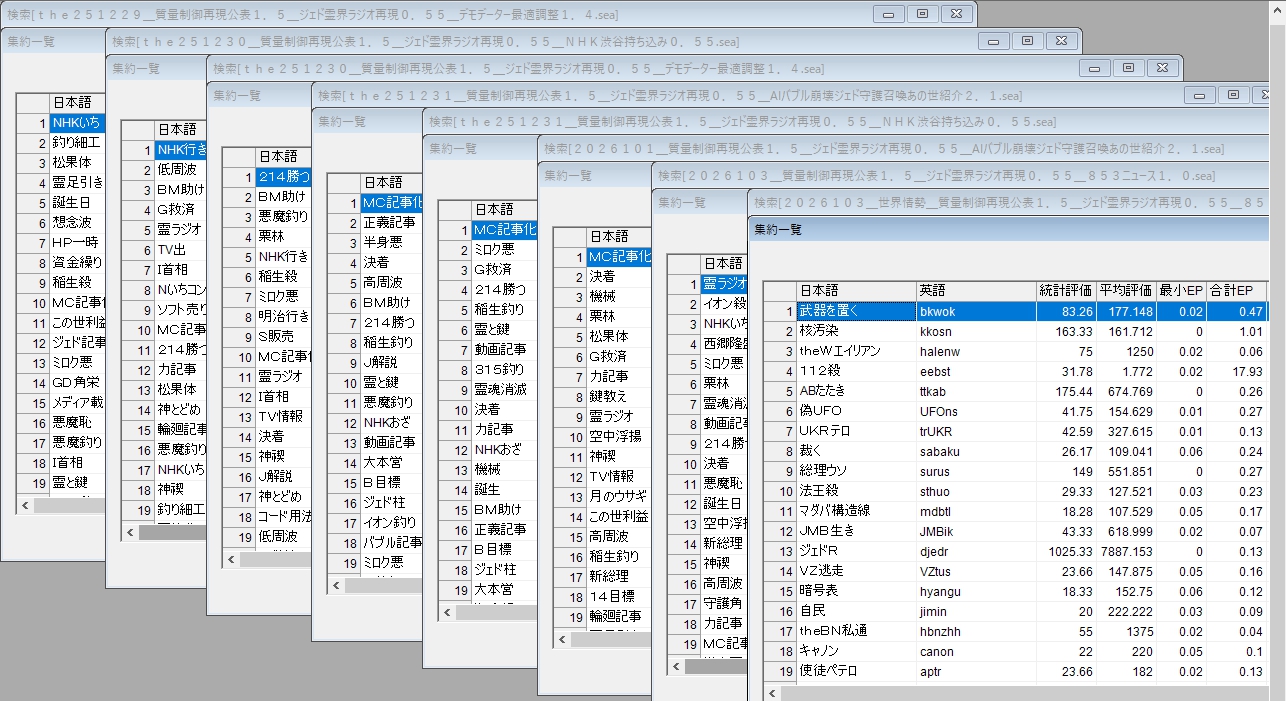Click the 平均評価 column header
The width and height of the screenshot is (1286, 701).
1125,291
